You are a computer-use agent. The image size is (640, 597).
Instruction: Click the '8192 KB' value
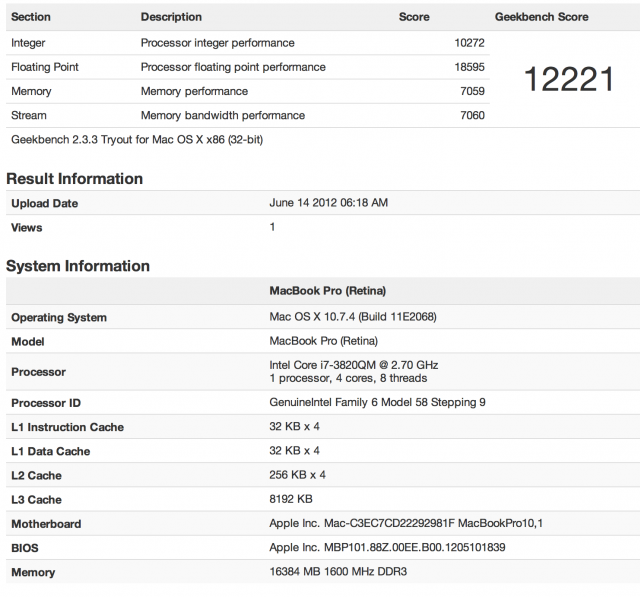click(x=291, y=499)
